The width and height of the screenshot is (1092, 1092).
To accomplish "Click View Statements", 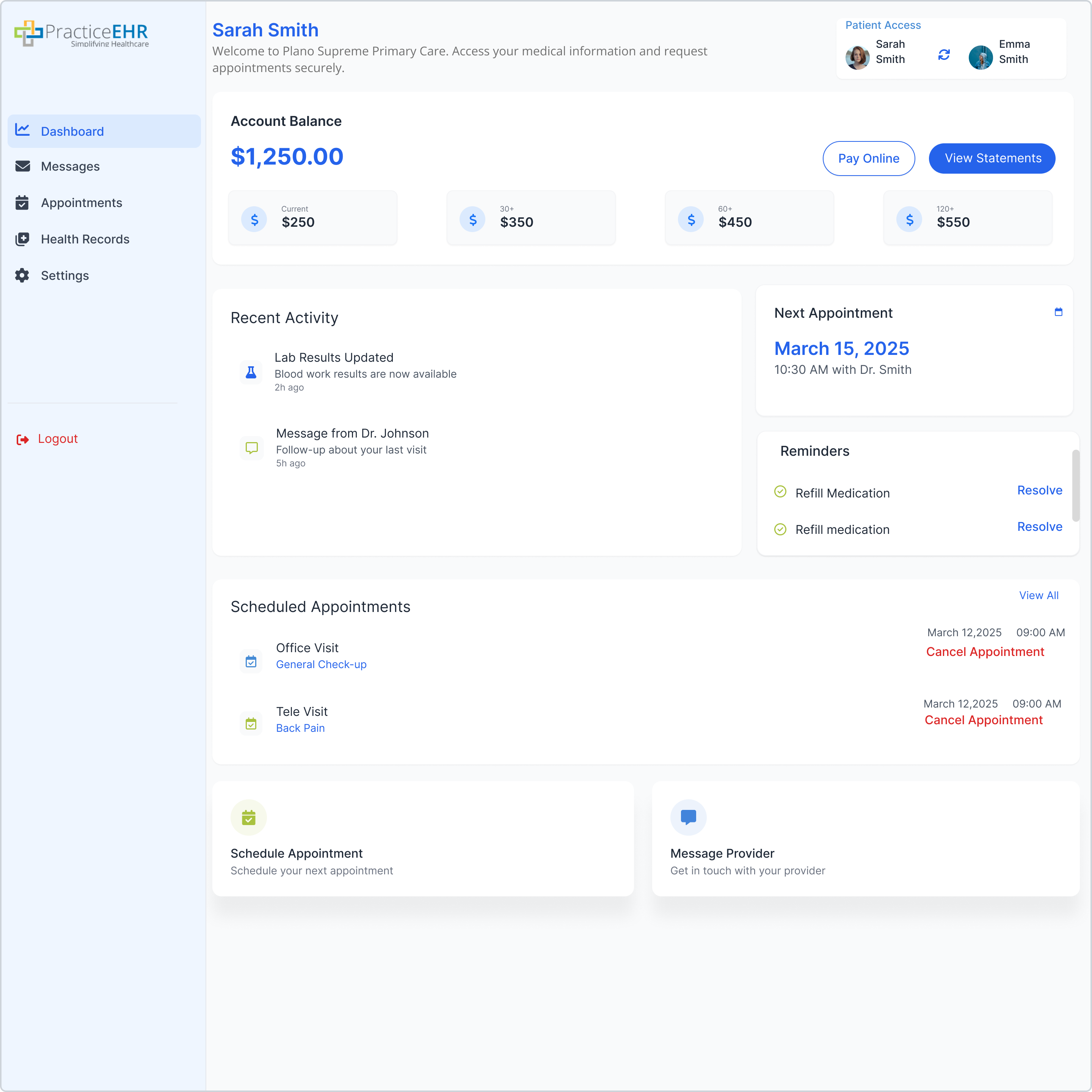I will point(992,158).
